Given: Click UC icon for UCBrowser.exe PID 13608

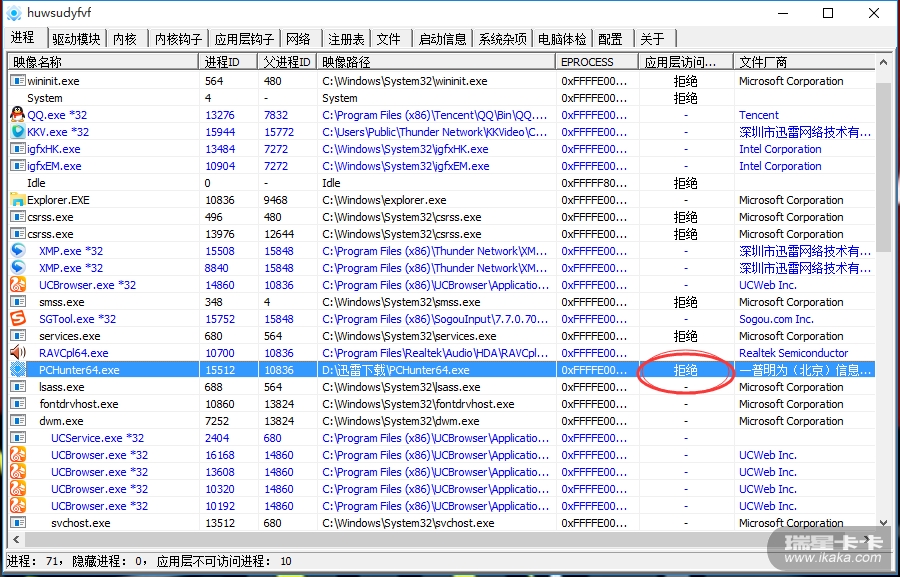Looking at the screenshot, I should (x=18, y=471).
